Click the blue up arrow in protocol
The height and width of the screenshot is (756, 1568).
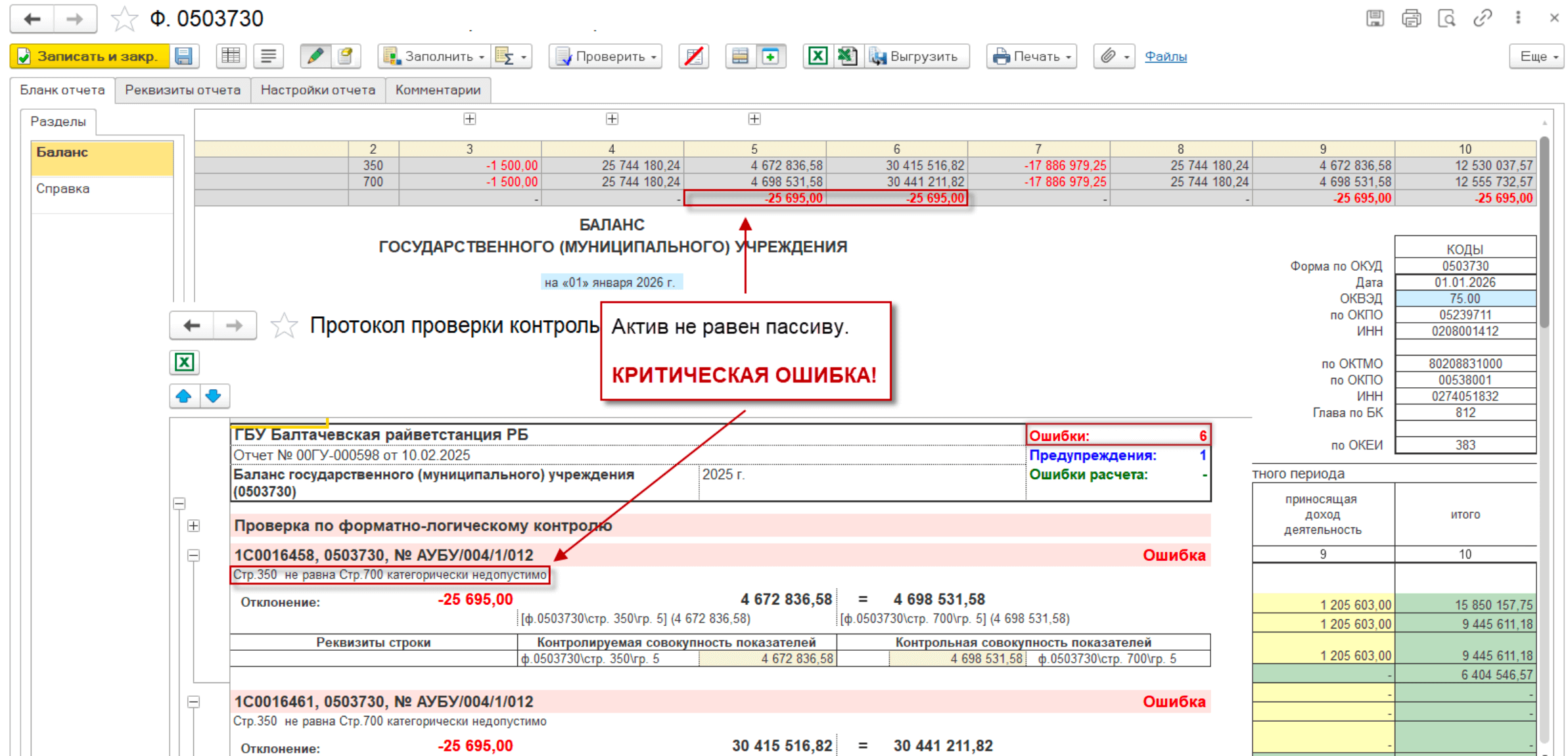tap(184, 396)
